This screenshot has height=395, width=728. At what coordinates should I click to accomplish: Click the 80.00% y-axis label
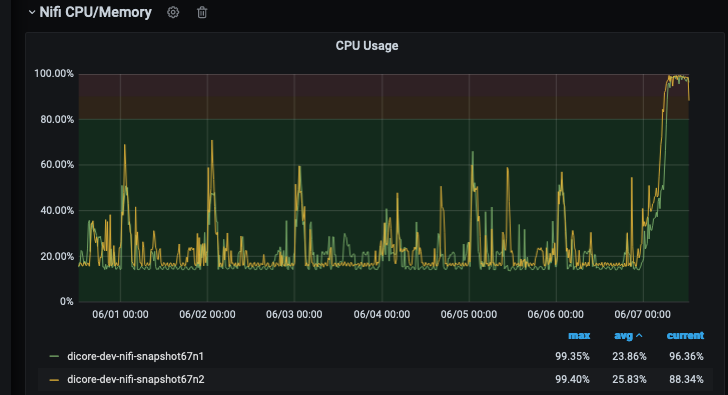(x=57, y=119)
